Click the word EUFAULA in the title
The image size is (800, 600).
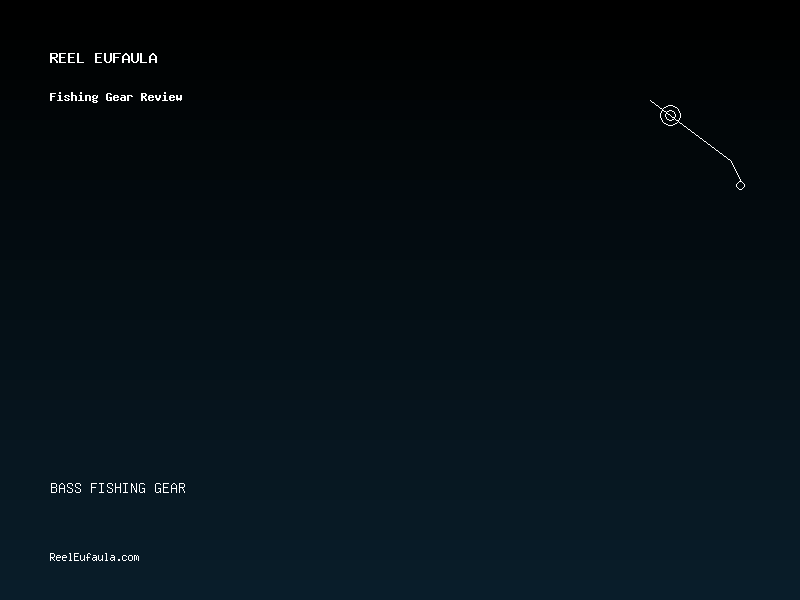coord(125,58)
